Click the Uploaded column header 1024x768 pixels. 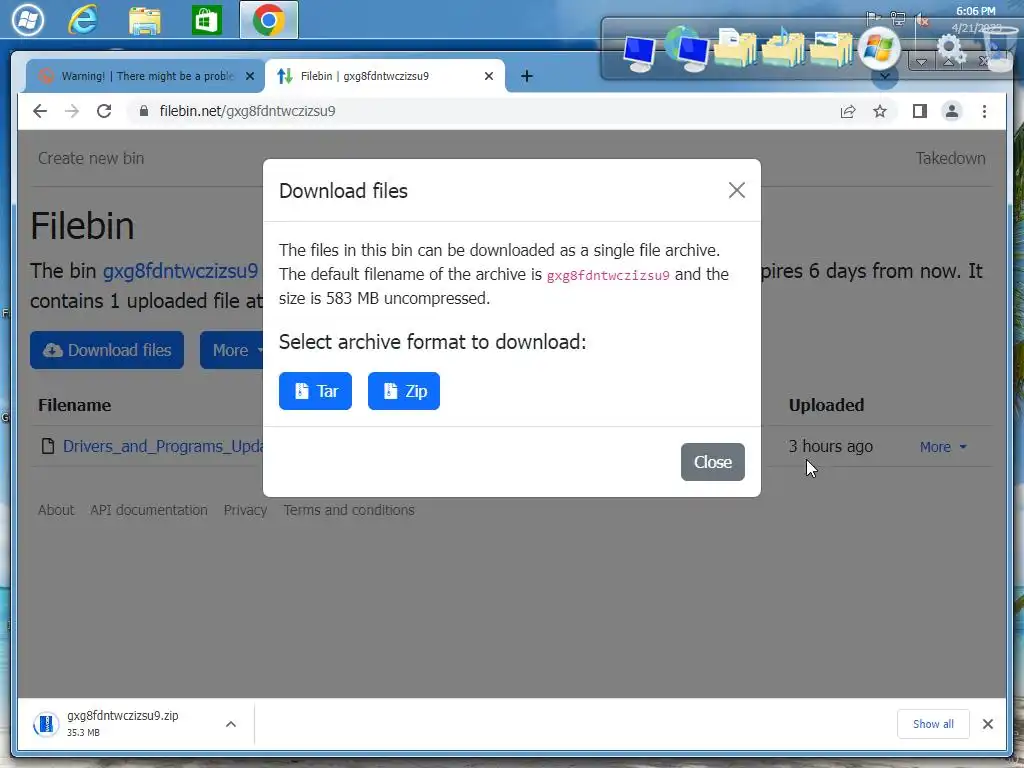tap(826, 406)
